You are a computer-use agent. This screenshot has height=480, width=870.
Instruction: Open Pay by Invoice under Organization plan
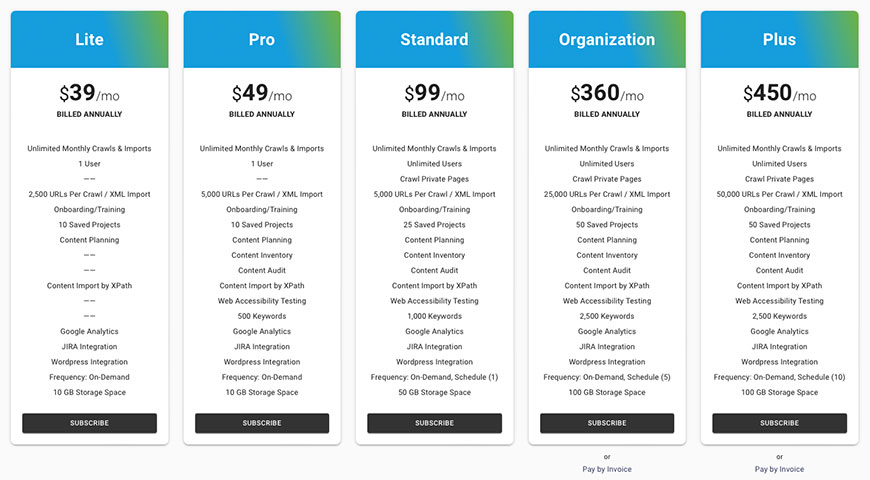pyautogui.click(x=607, y=469)
